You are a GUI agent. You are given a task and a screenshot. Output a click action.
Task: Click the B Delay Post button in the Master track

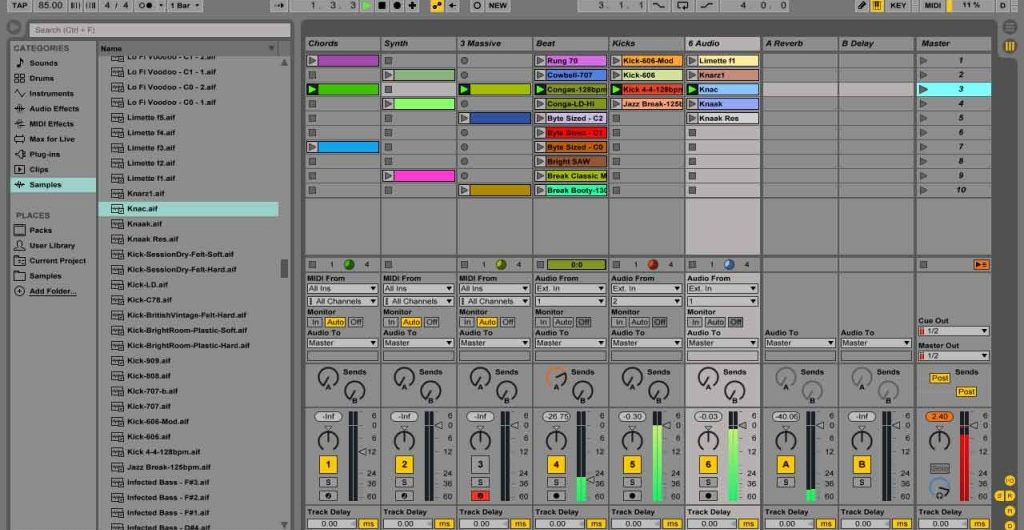coord(966,392)
